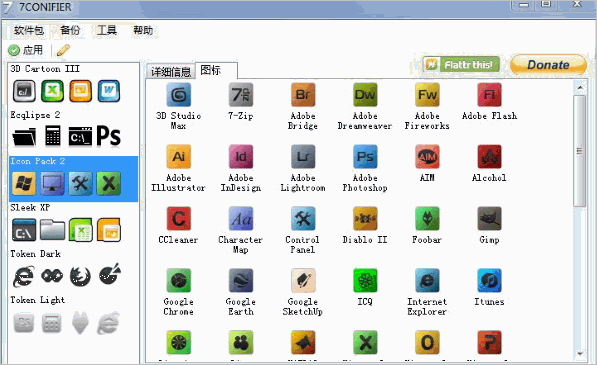Switch to the 图标 tab
The image size is (597, 365).
coord(216,70)
